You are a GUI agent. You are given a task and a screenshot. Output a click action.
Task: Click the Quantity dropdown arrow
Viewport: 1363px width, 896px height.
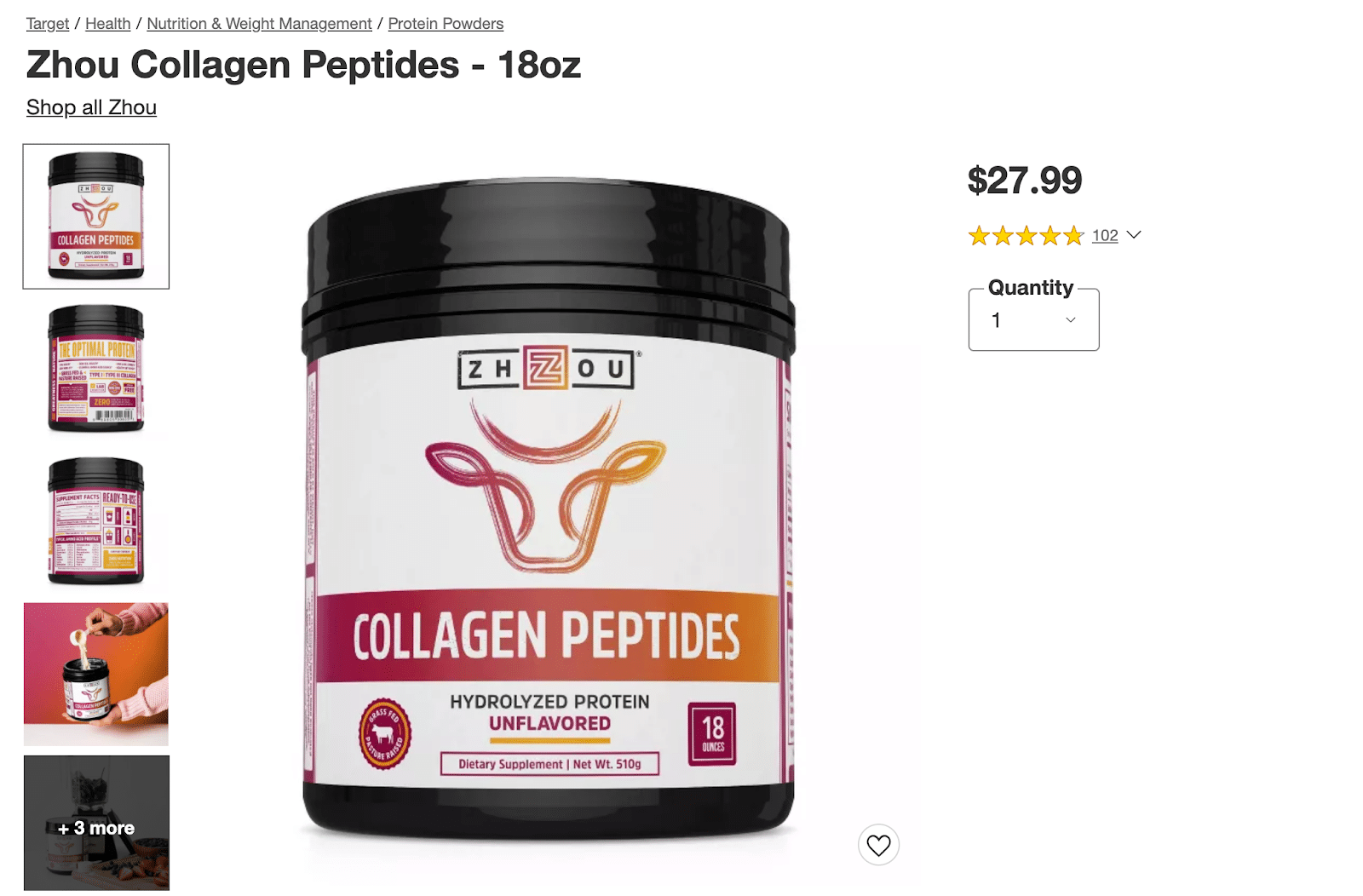coord(1071,320)
